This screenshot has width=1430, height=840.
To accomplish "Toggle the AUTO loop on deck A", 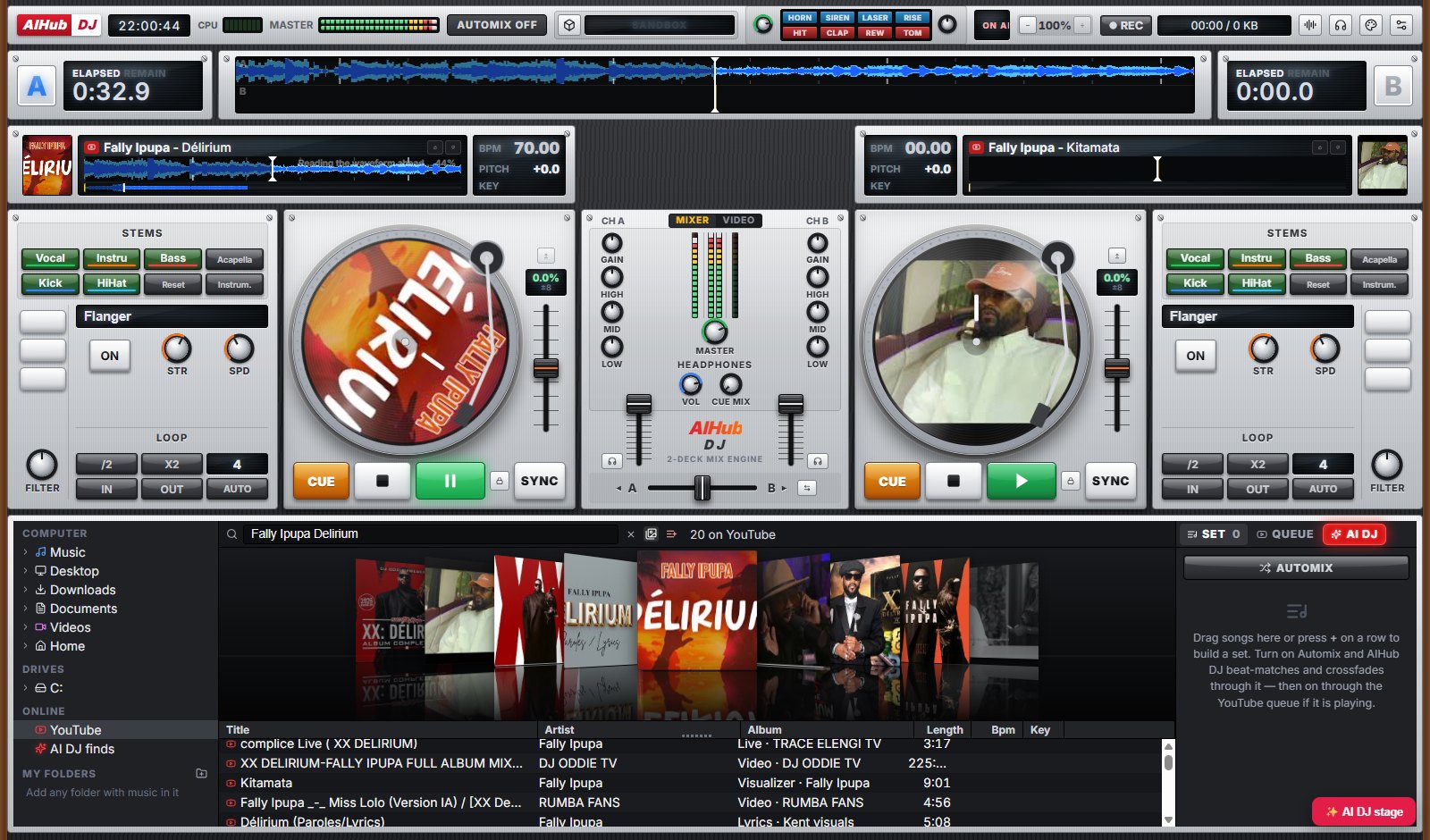I will tap(237, 489).
